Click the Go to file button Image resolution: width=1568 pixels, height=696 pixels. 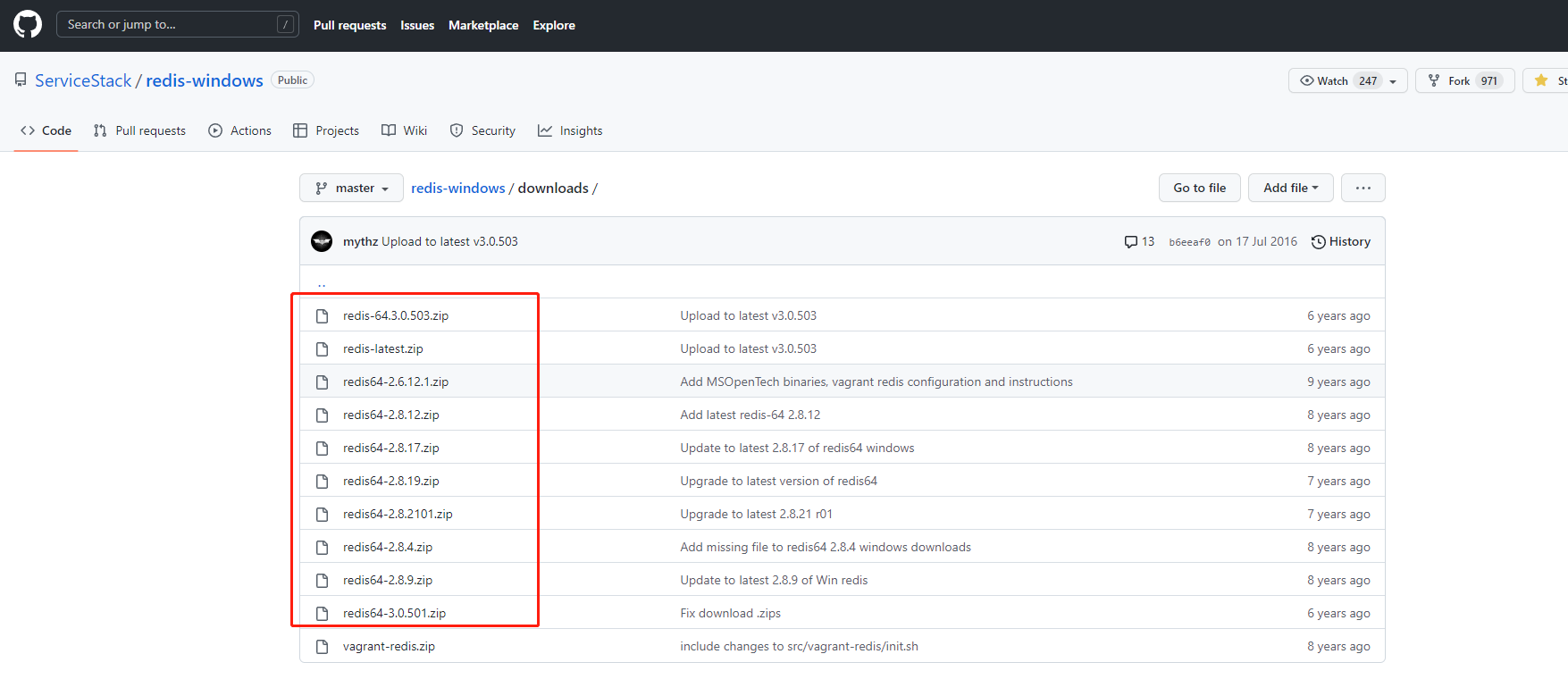pos(1199,188)
